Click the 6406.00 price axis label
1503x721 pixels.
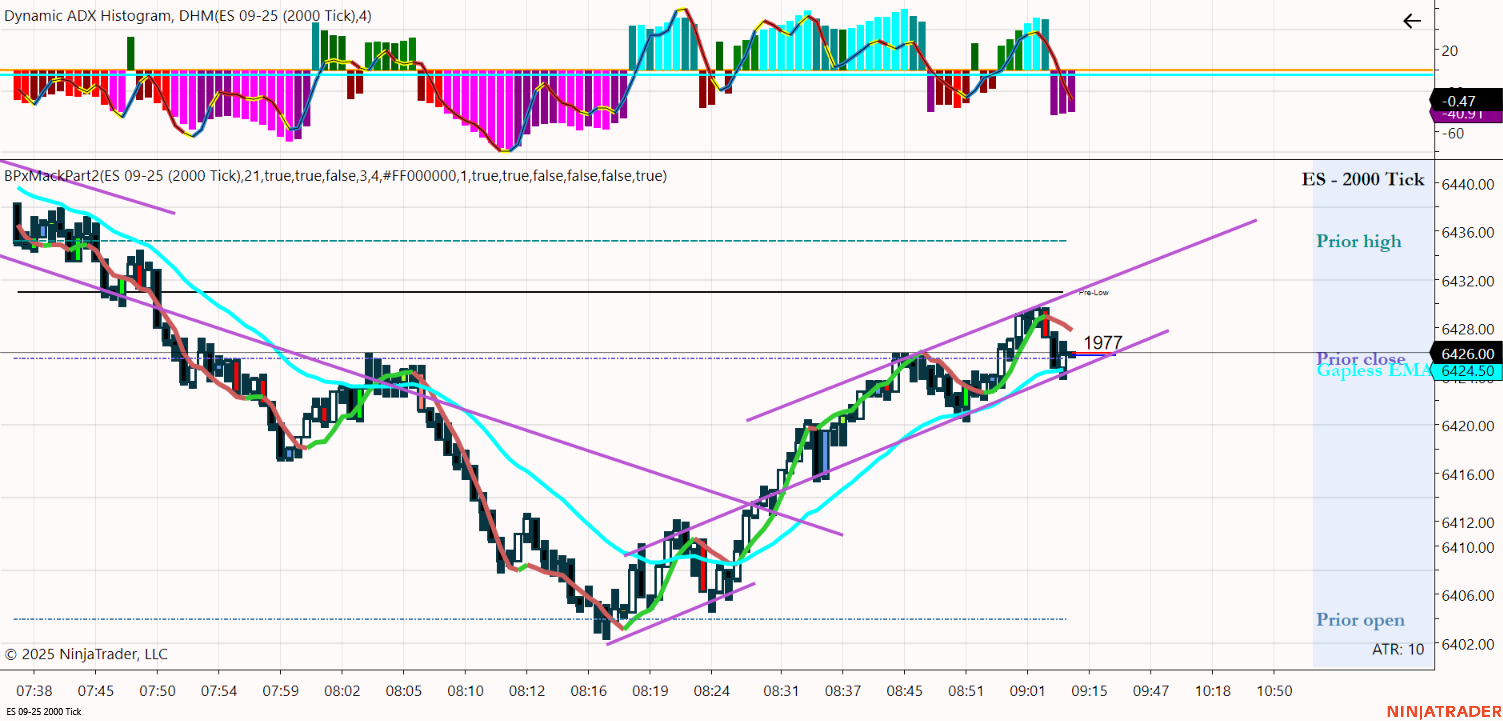(x=1468, y=595)
